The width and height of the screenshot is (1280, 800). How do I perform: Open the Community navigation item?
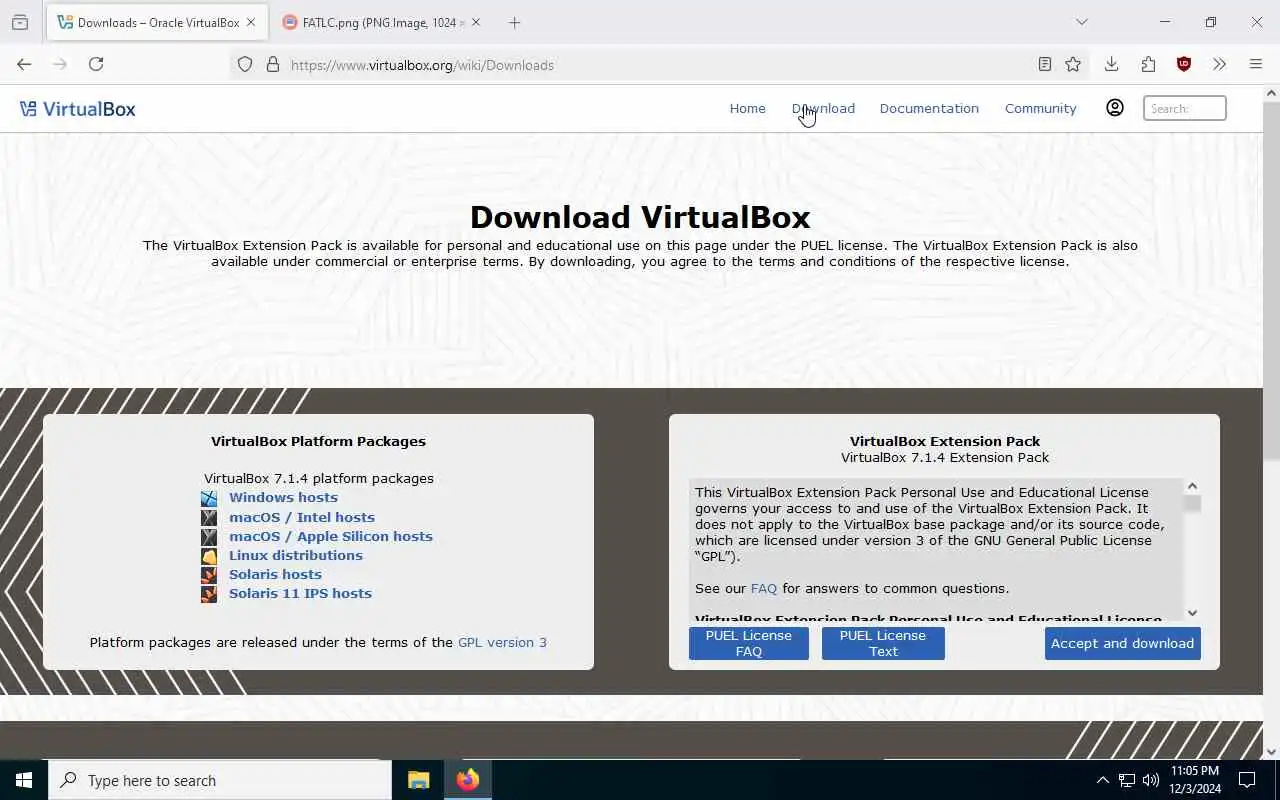click(x=1040, y=108)
